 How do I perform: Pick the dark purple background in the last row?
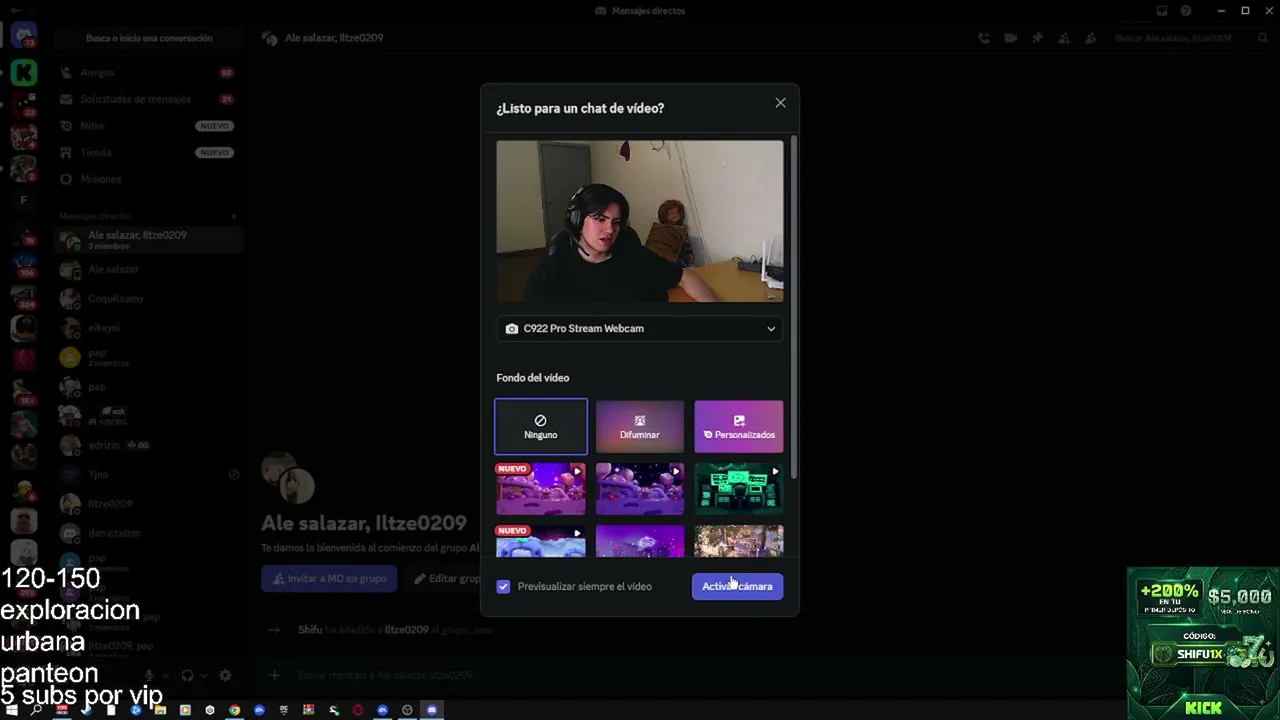coord(640,541)
